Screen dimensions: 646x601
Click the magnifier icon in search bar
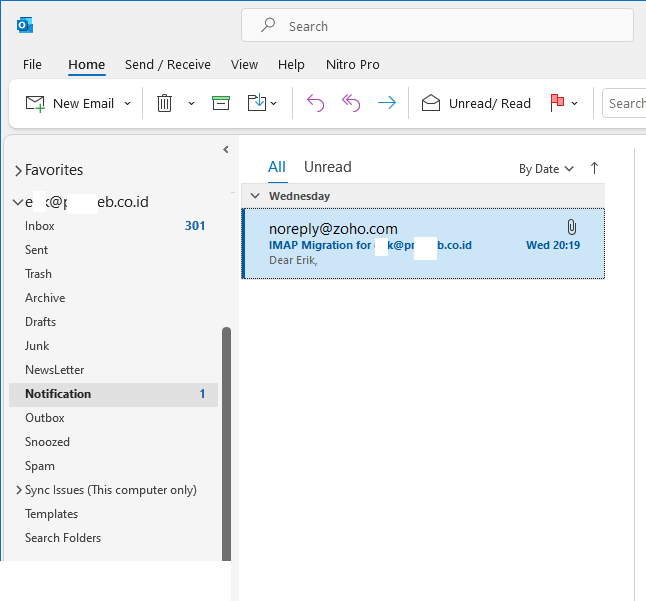[x=268, y=25]
